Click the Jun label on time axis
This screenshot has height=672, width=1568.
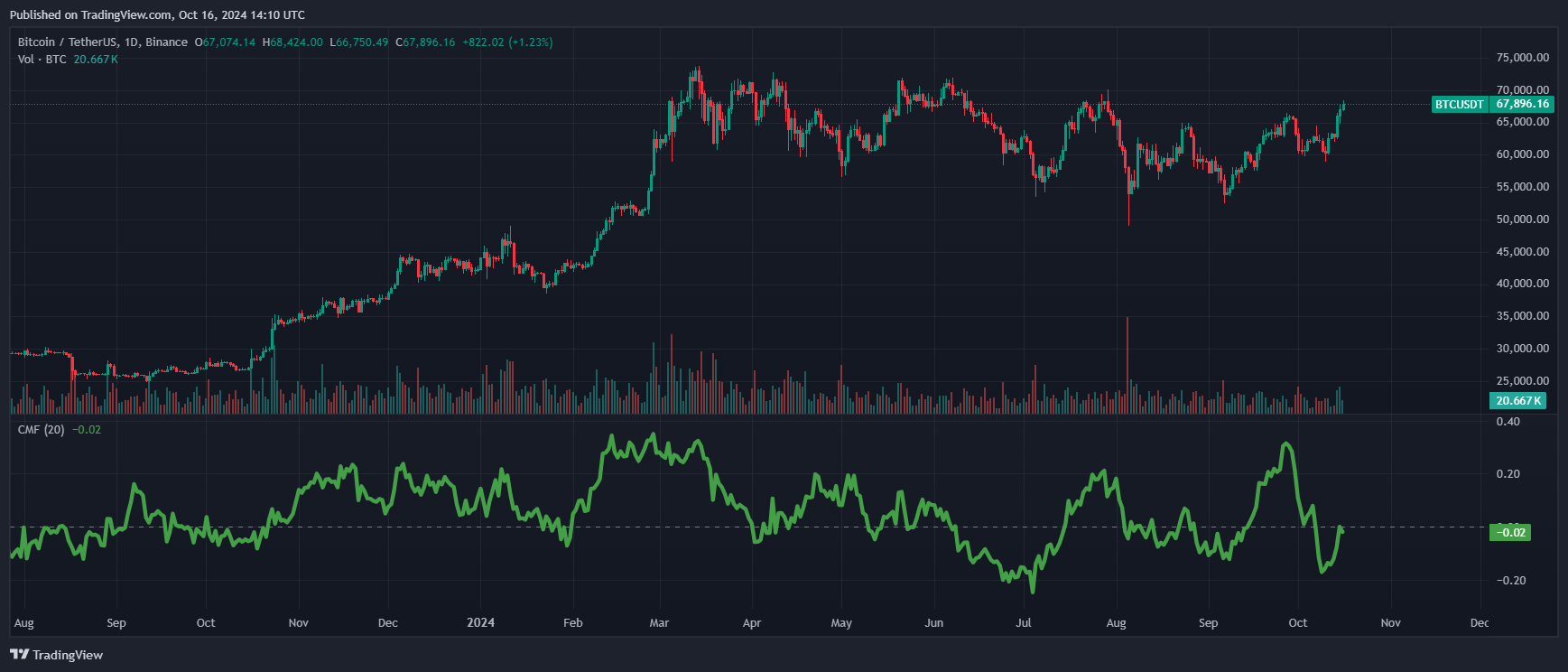tap(934, 623)
